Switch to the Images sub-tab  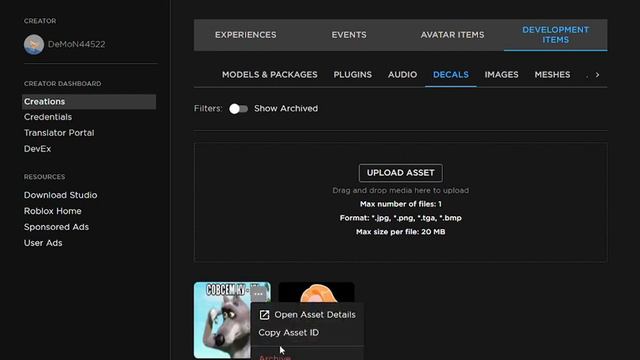click(x=501, y=75)
